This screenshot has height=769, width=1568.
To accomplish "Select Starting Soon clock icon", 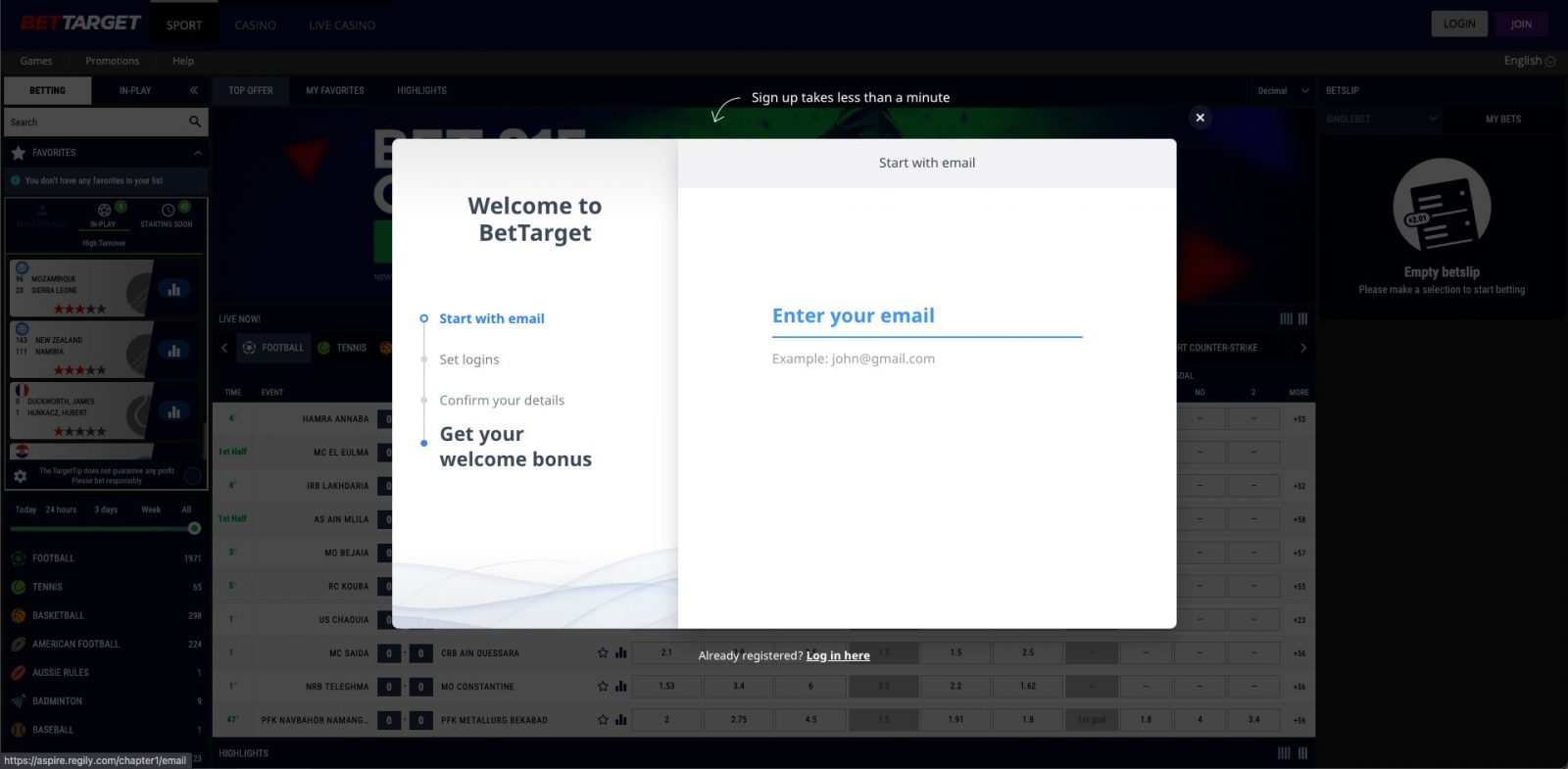I will pyautogui.click(x=168, y=211).
